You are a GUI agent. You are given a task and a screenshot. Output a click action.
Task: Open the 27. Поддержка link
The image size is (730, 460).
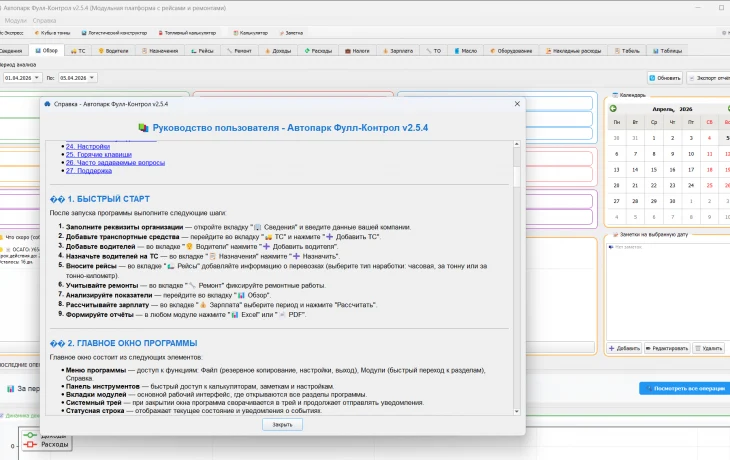88,171
